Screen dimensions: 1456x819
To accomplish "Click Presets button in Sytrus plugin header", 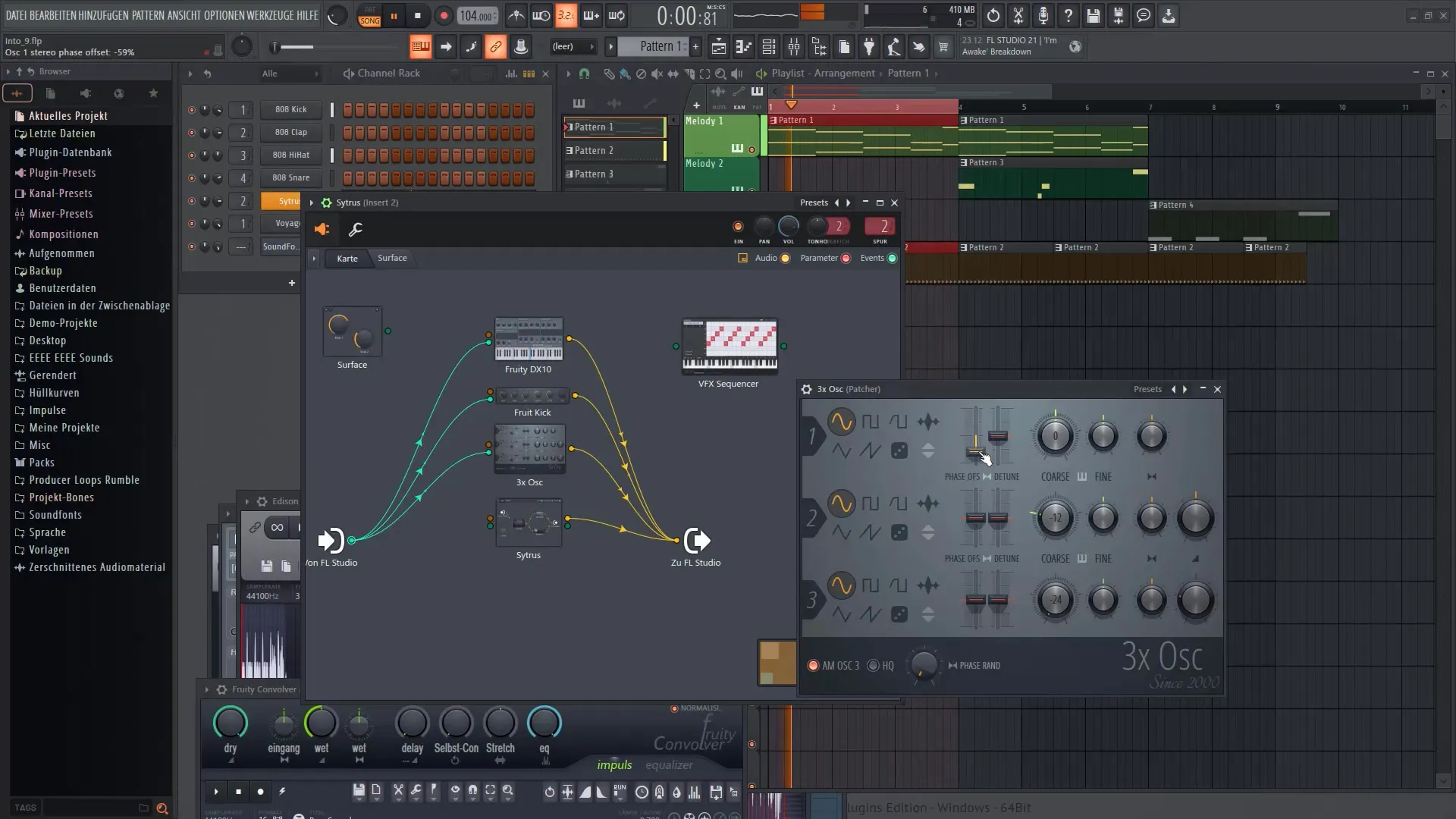I will click(x=814, y=202).
